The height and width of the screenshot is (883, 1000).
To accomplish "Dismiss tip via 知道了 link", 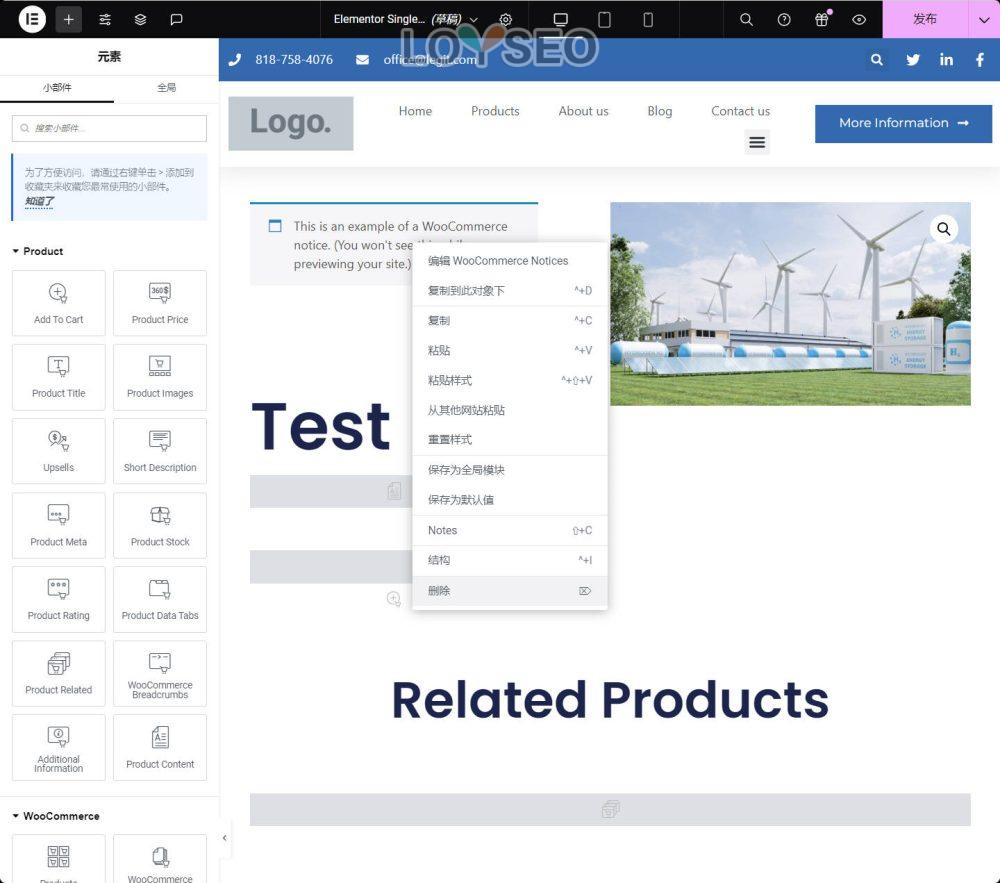I will click(40, 201).
